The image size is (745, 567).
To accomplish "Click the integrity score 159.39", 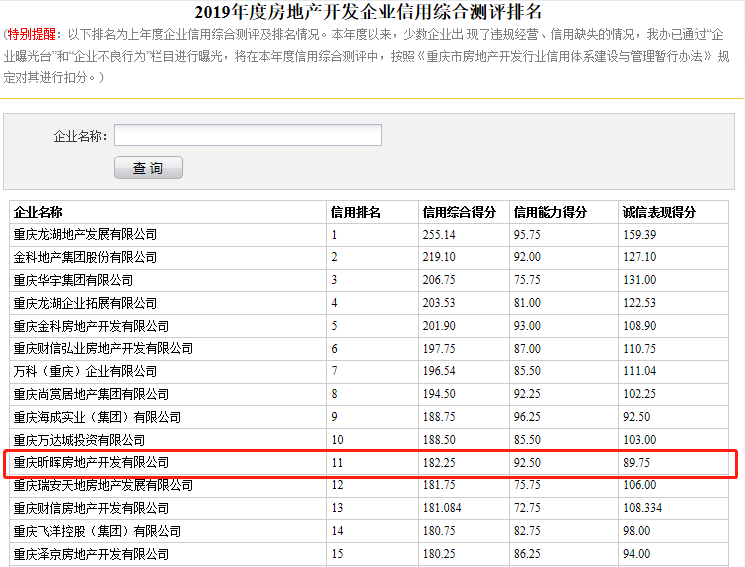I will [x=640, y=234].
